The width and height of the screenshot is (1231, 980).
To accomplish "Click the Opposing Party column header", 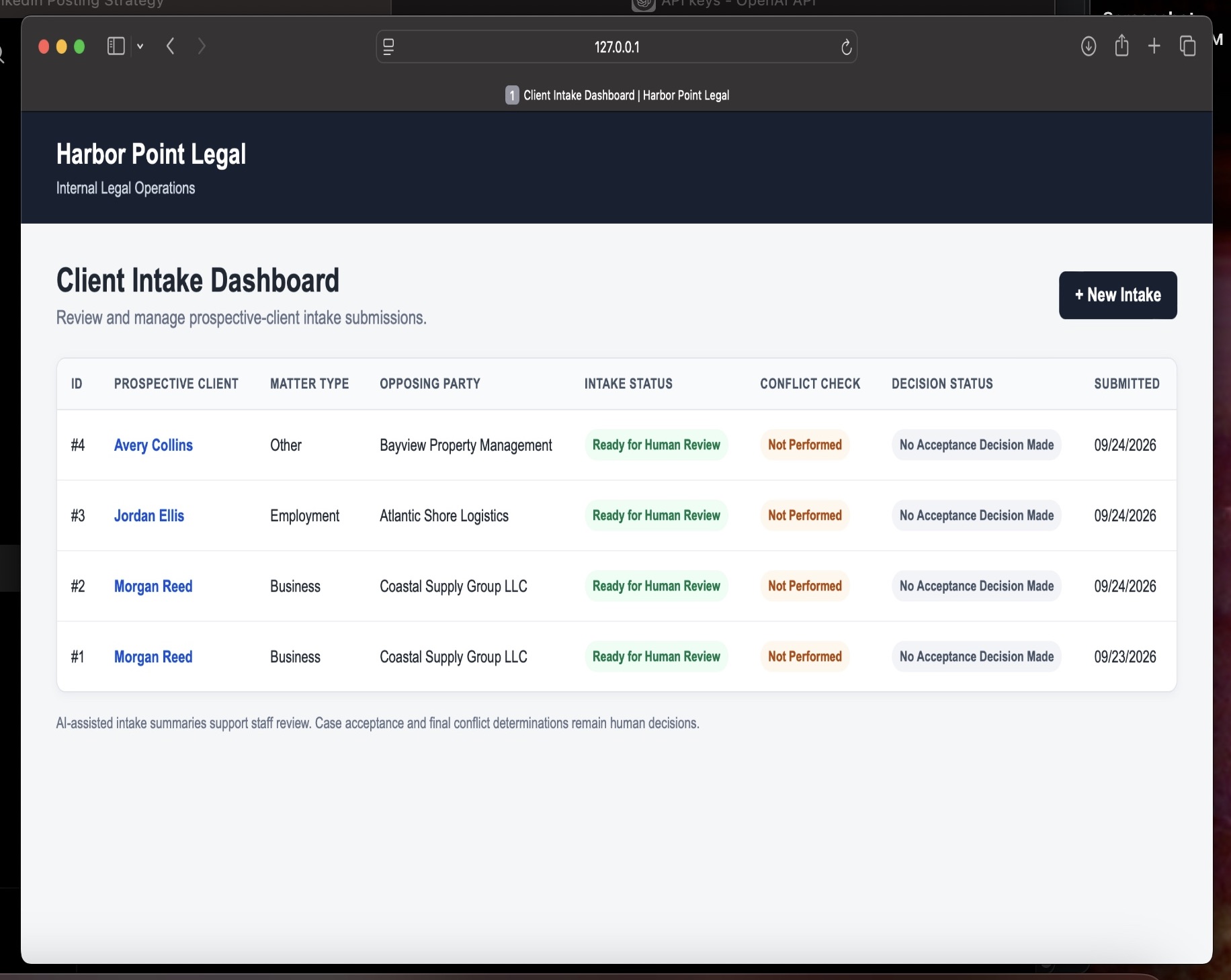I will pyautogui.click(x=430, y=384).
